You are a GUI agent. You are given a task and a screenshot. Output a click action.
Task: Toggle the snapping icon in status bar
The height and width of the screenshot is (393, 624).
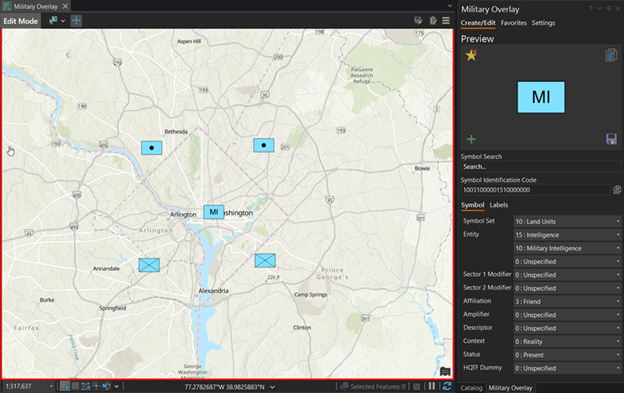click(x=64, y=386)
